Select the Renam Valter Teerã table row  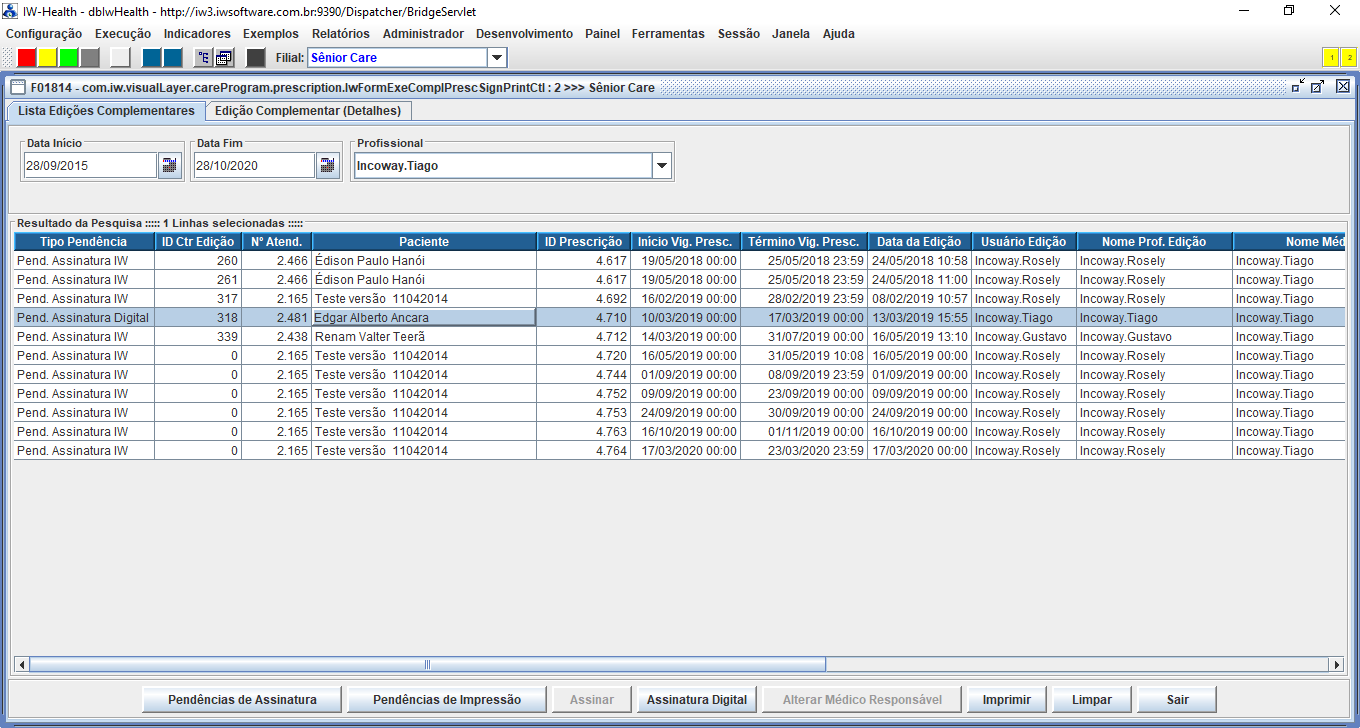pos(424,337)
